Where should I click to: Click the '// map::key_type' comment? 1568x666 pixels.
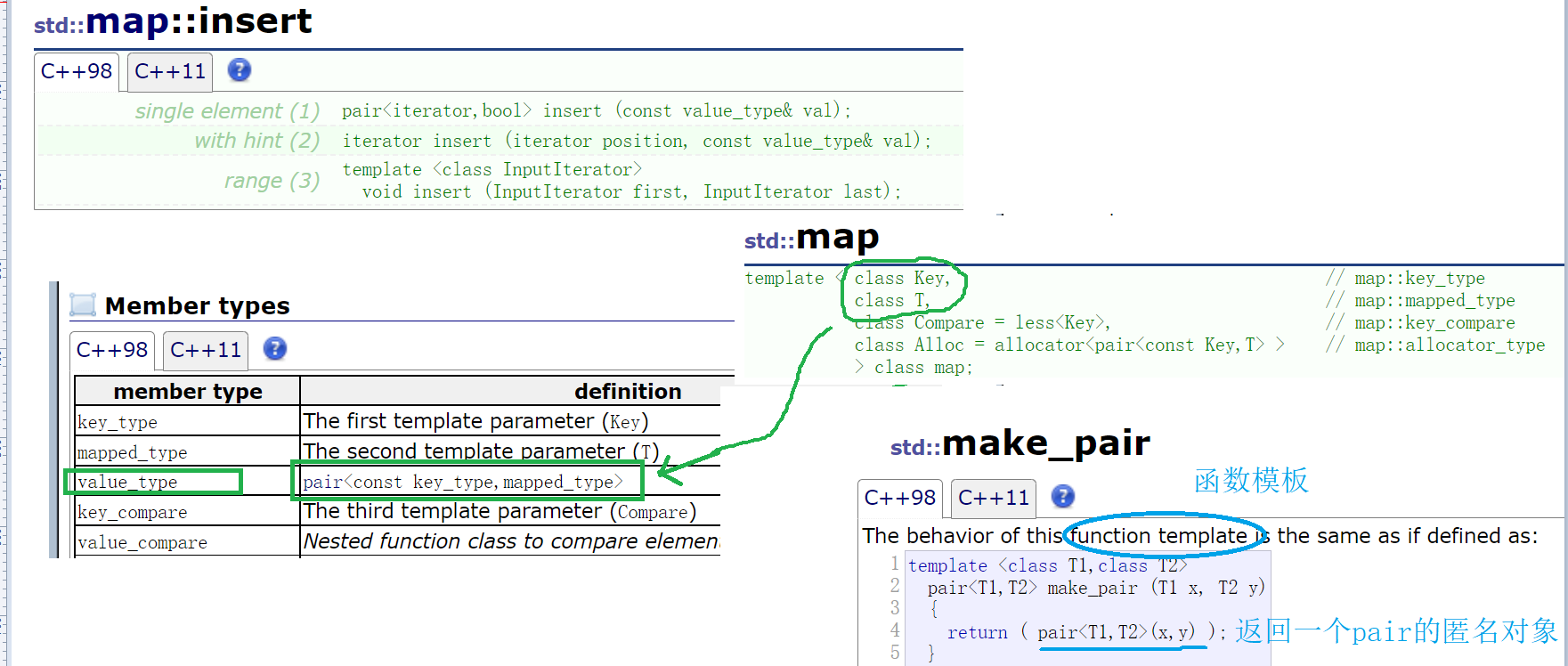1405,278
